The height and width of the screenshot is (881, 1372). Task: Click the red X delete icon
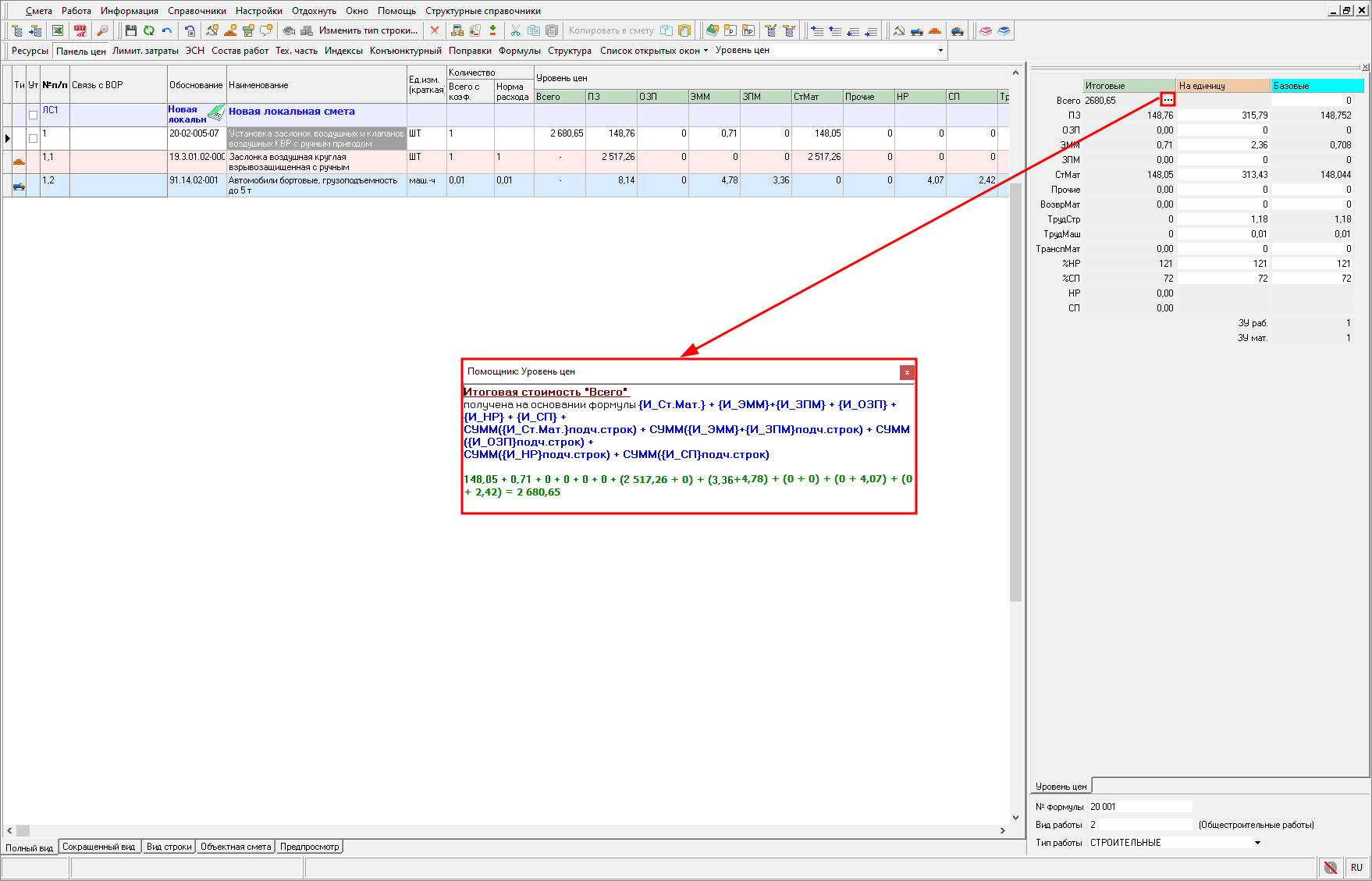435,30
